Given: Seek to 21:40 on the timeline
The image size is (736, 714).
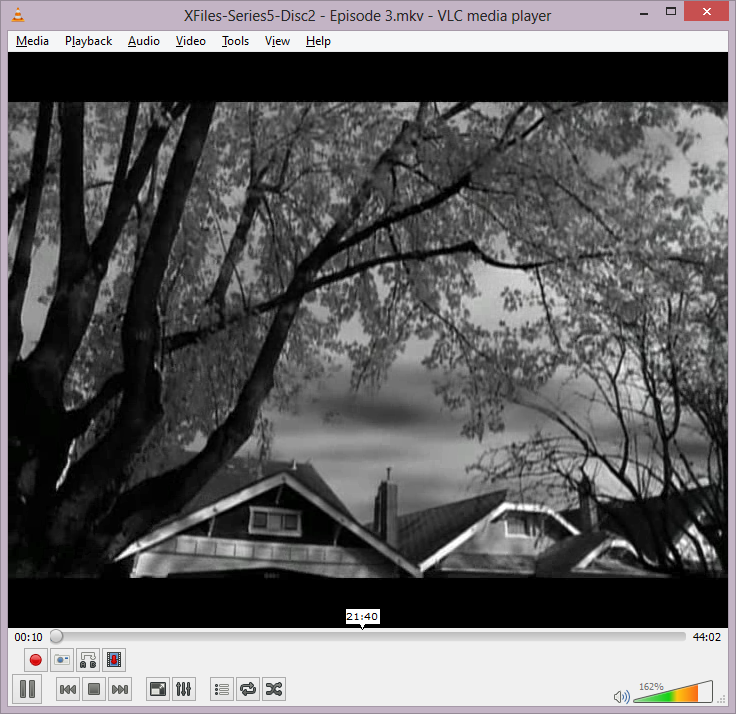Looking at the screenshot, I should 362,636.
